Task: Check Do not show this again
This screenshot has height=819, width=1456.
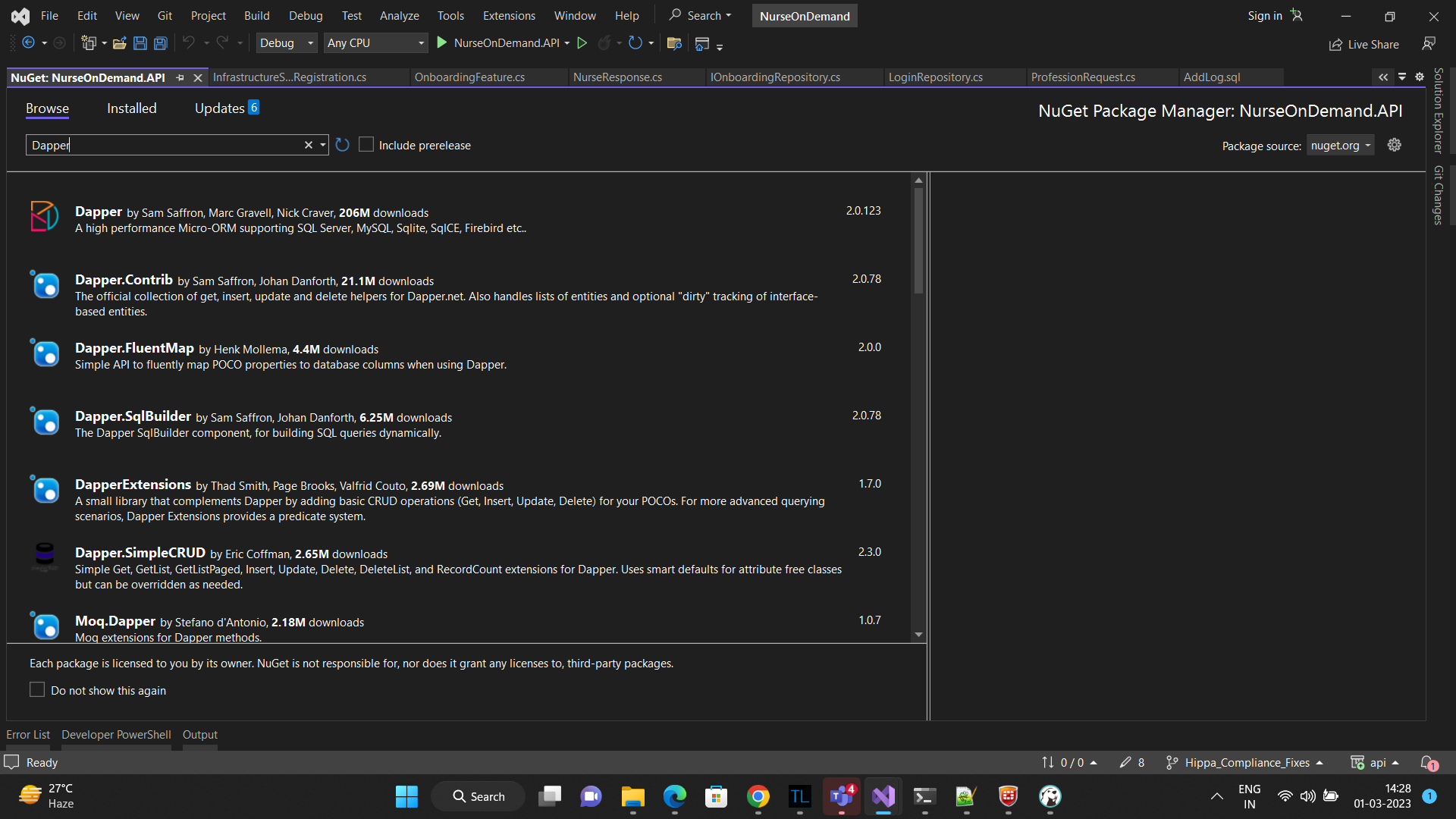Action: [37, 690]
